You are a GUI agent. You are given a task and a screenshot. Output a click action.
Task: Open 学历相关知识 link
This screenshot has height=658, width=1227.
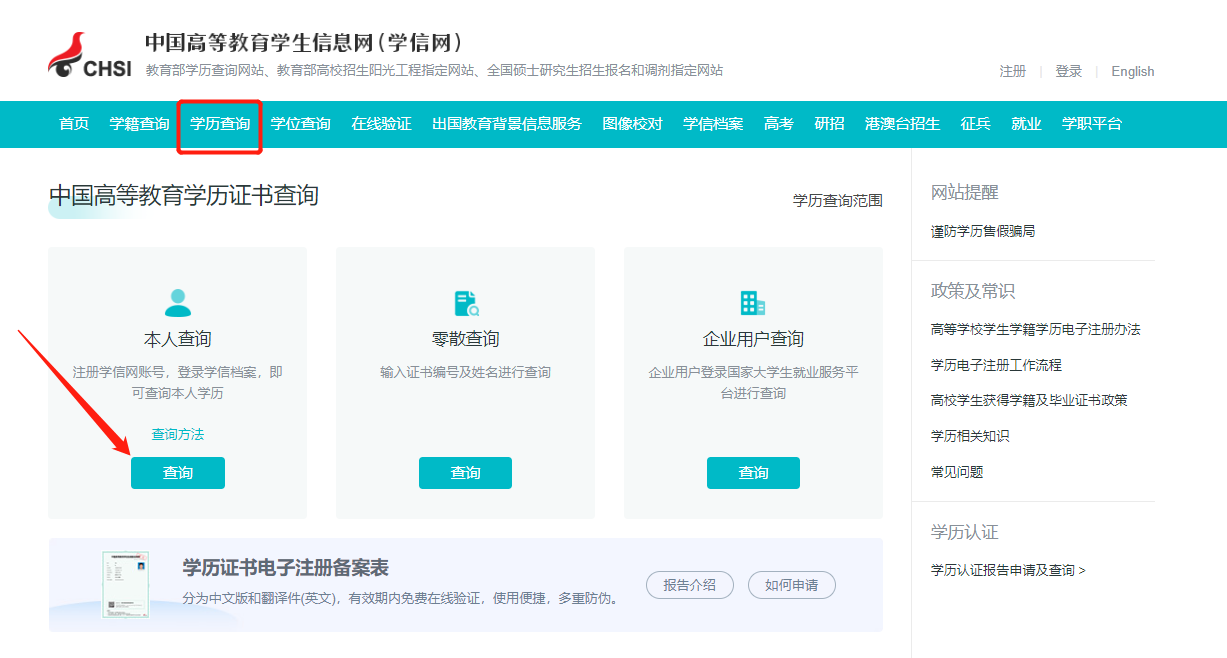[970, 436]
